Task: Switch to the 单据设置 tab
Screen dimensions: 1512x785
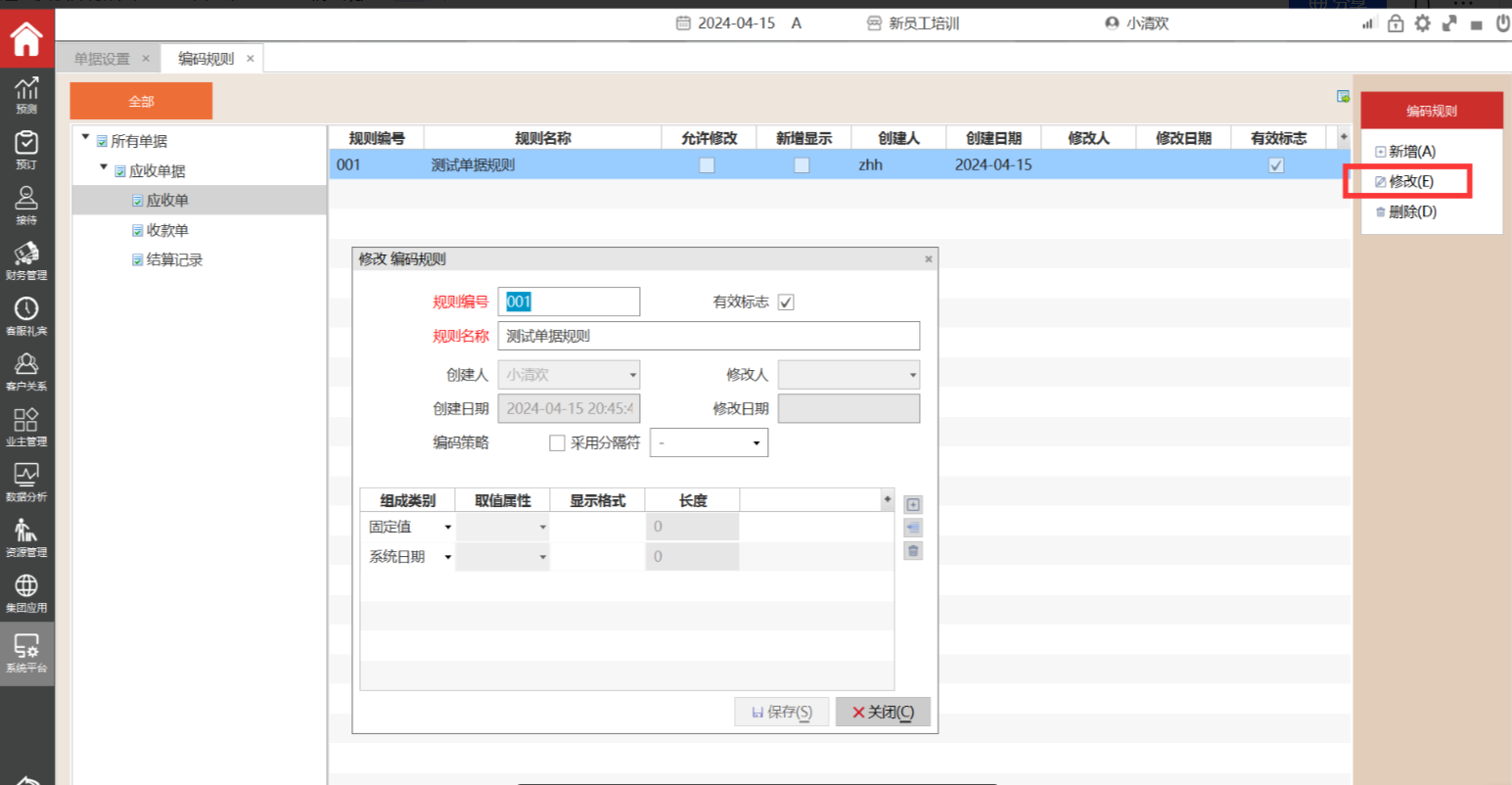Action: [102, 59]
